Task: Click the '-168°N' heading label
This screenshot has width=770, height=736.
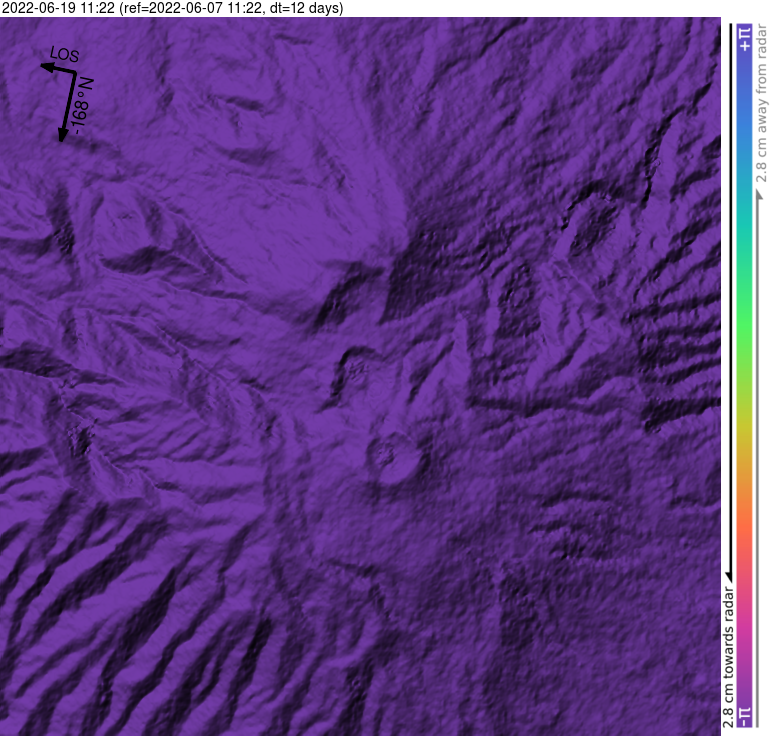Action: [x=82, y=107]
